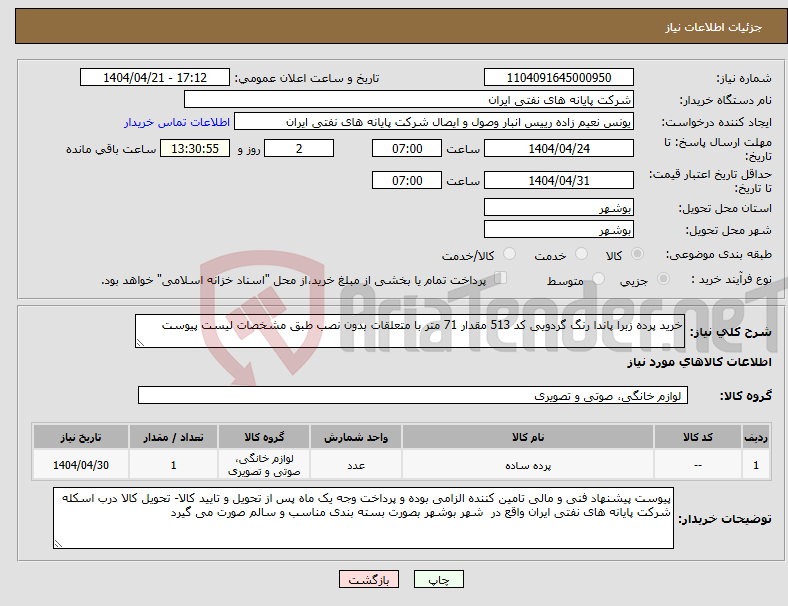This screenshot has width=788, height=606.
Task: Click the announcement date field 1404/04/21 - 17:12
Action: tap(155, 78)
